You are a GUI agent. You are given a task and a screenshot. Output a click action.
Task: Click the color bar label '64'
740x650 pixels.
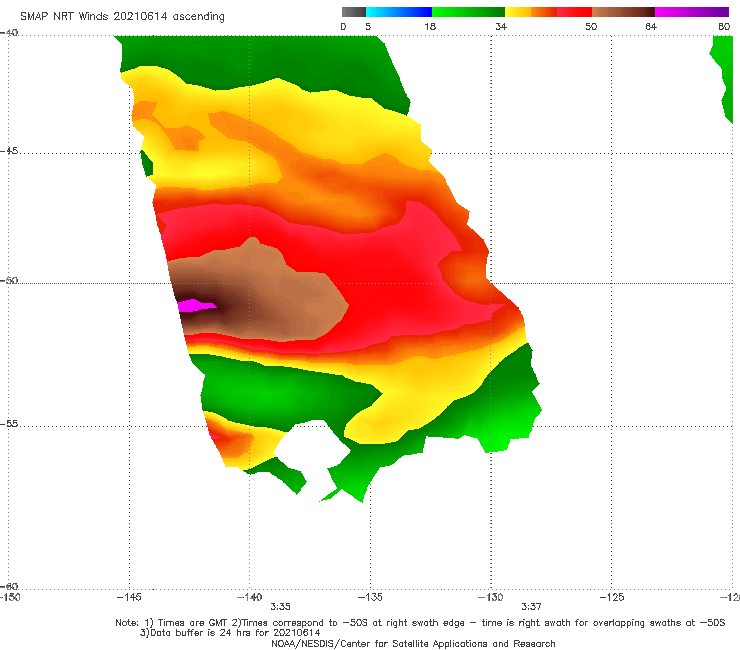pos(651,26)
